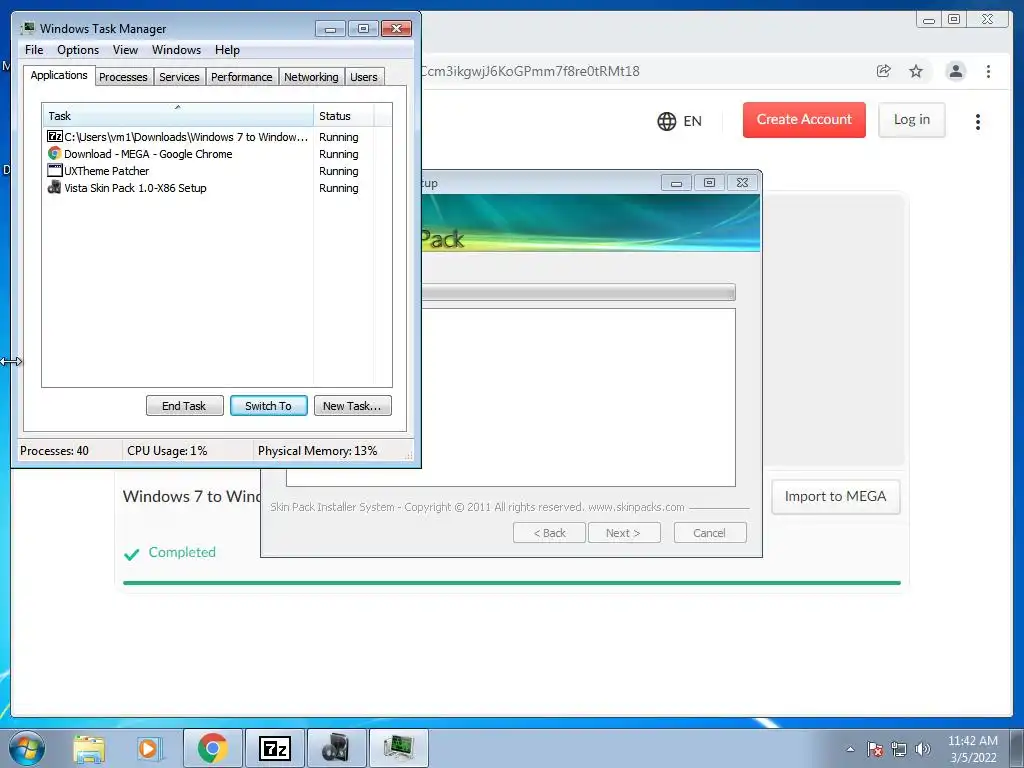The height and width of the screenshot is (768, 1024).
Task: Click the Create Account button
Action: click(x=804, y=120)
